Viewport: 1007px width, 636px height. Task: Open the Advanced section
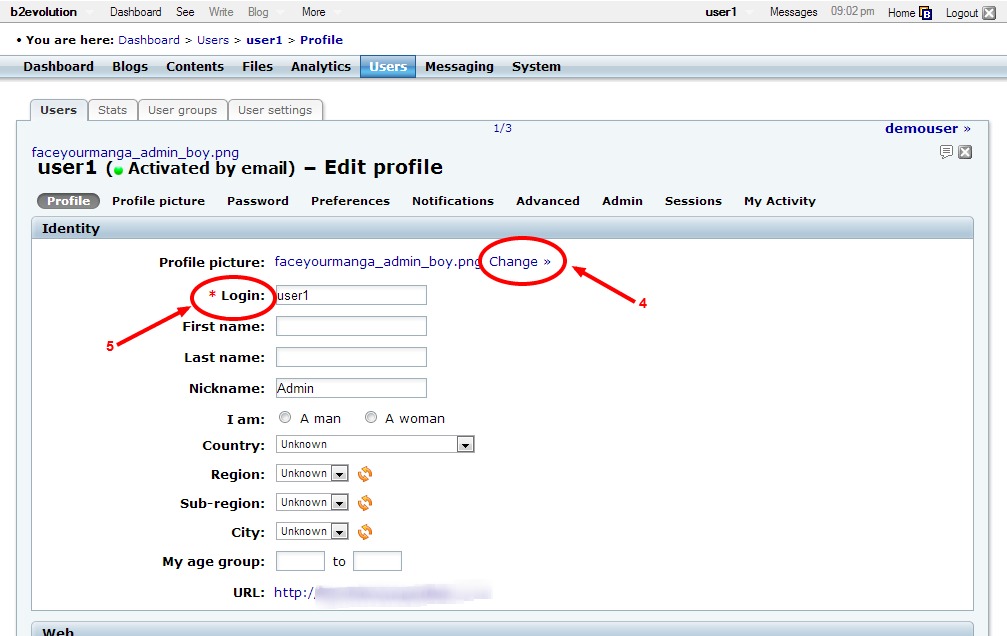point(548,201)
